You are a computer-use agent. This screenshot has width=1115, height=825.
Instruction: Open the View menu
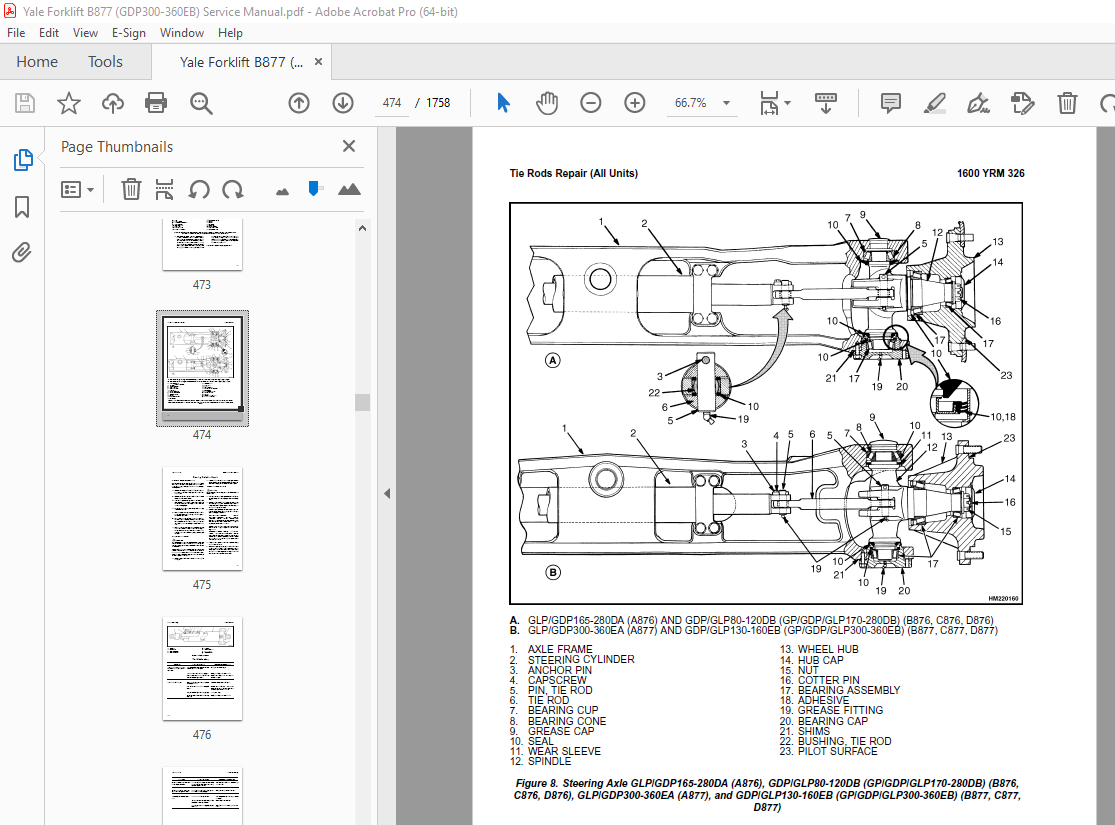coord(85,33)
